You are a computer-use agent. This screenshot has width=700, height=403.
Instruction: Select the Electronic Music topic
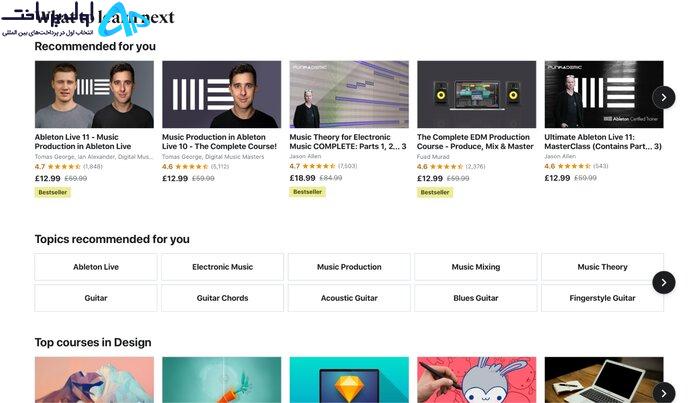pyautogui.click(x=222, y=267)
